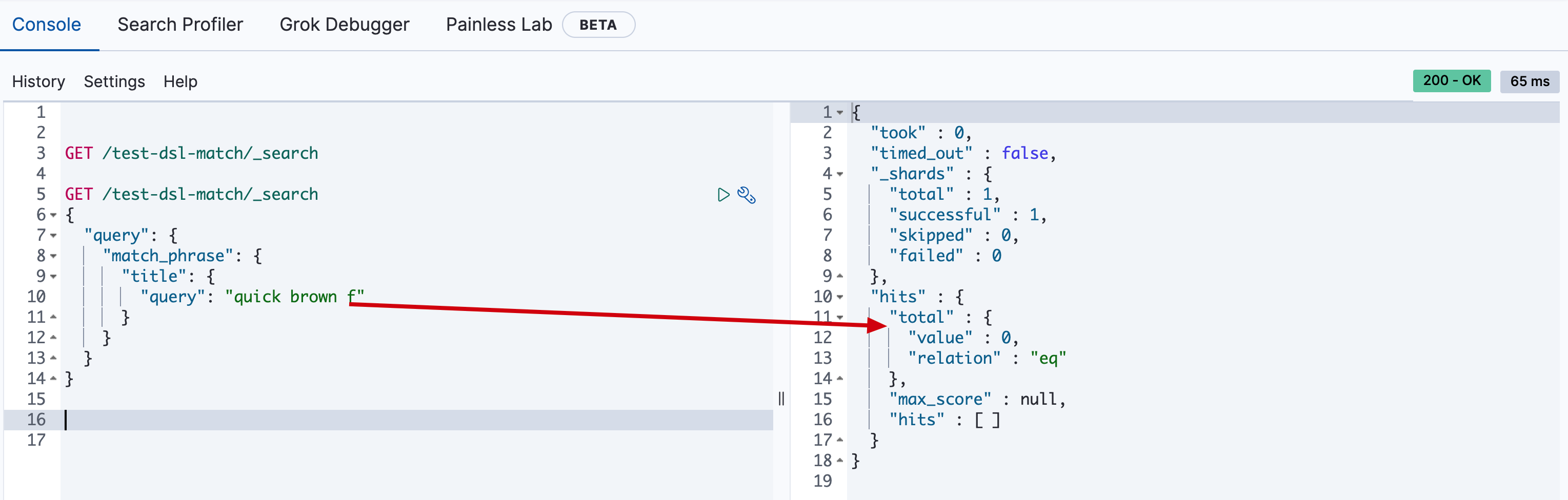Collapse "_shards" in the response pane
This screenshot has width=1568, height=500.
click(840, 175)
